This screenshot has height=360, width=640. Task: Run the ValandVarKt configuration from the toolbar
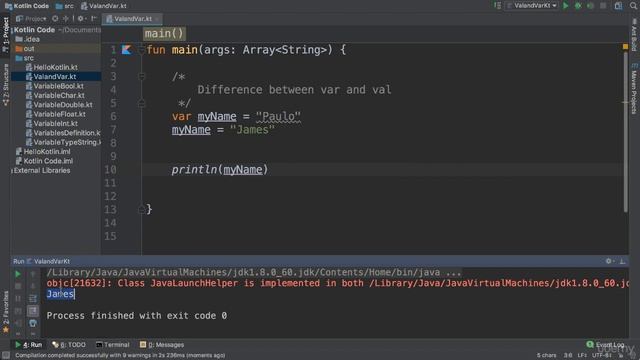(x=565, y=6)
